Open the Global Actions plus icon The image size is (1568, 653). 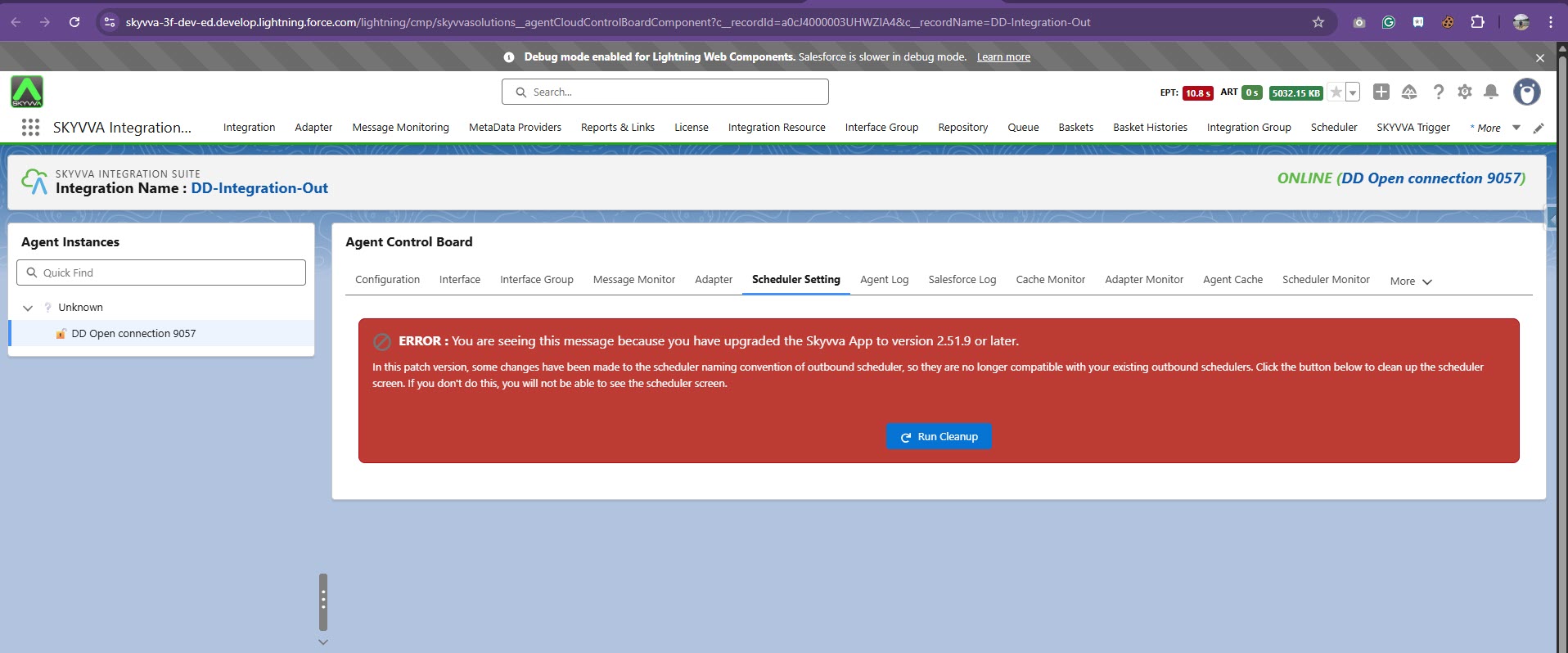coord(1381,92)
